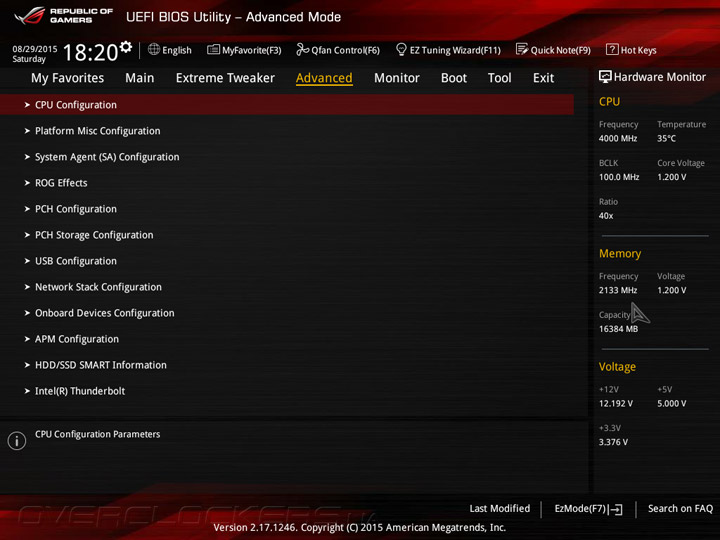Expand PCH Storage Configuration arrow
This screenshot has width=720, height=540.
pos(27,235)
